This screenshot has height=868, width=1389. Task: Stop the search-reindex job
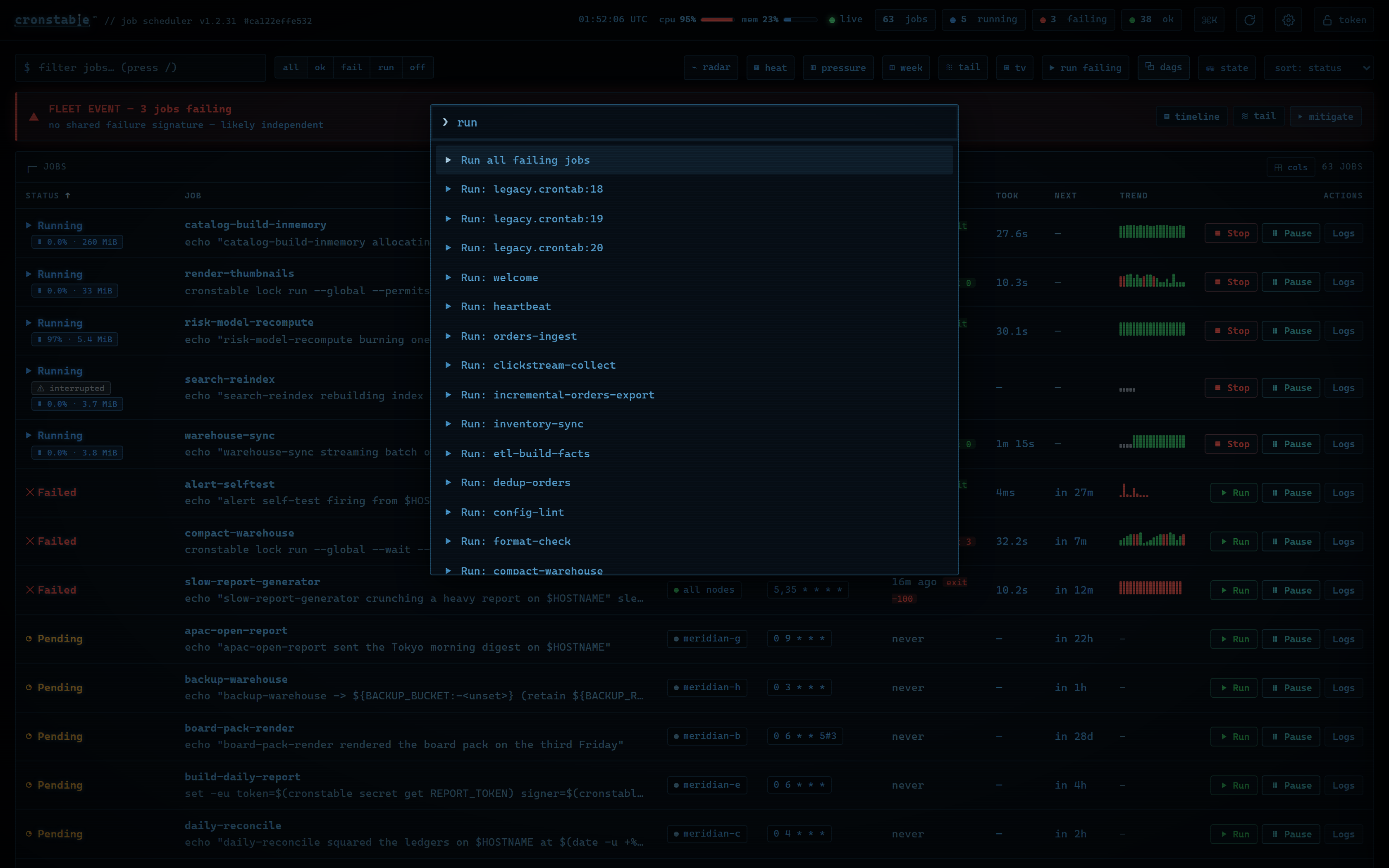click(1231, 388)
